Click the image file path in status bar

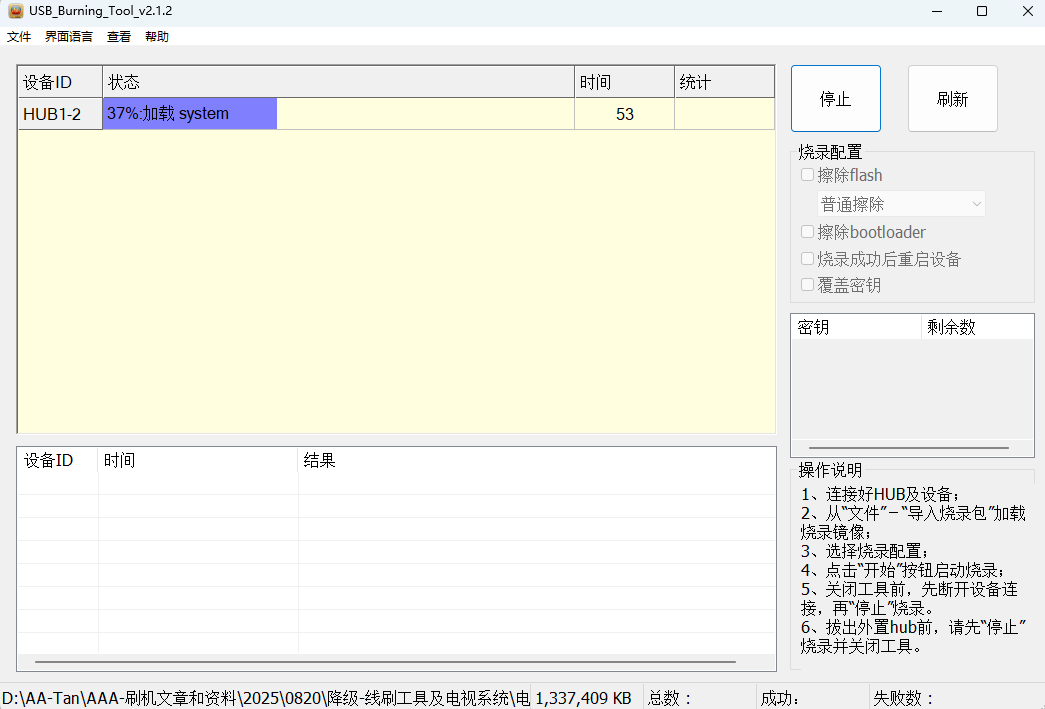tap(265, 698)
